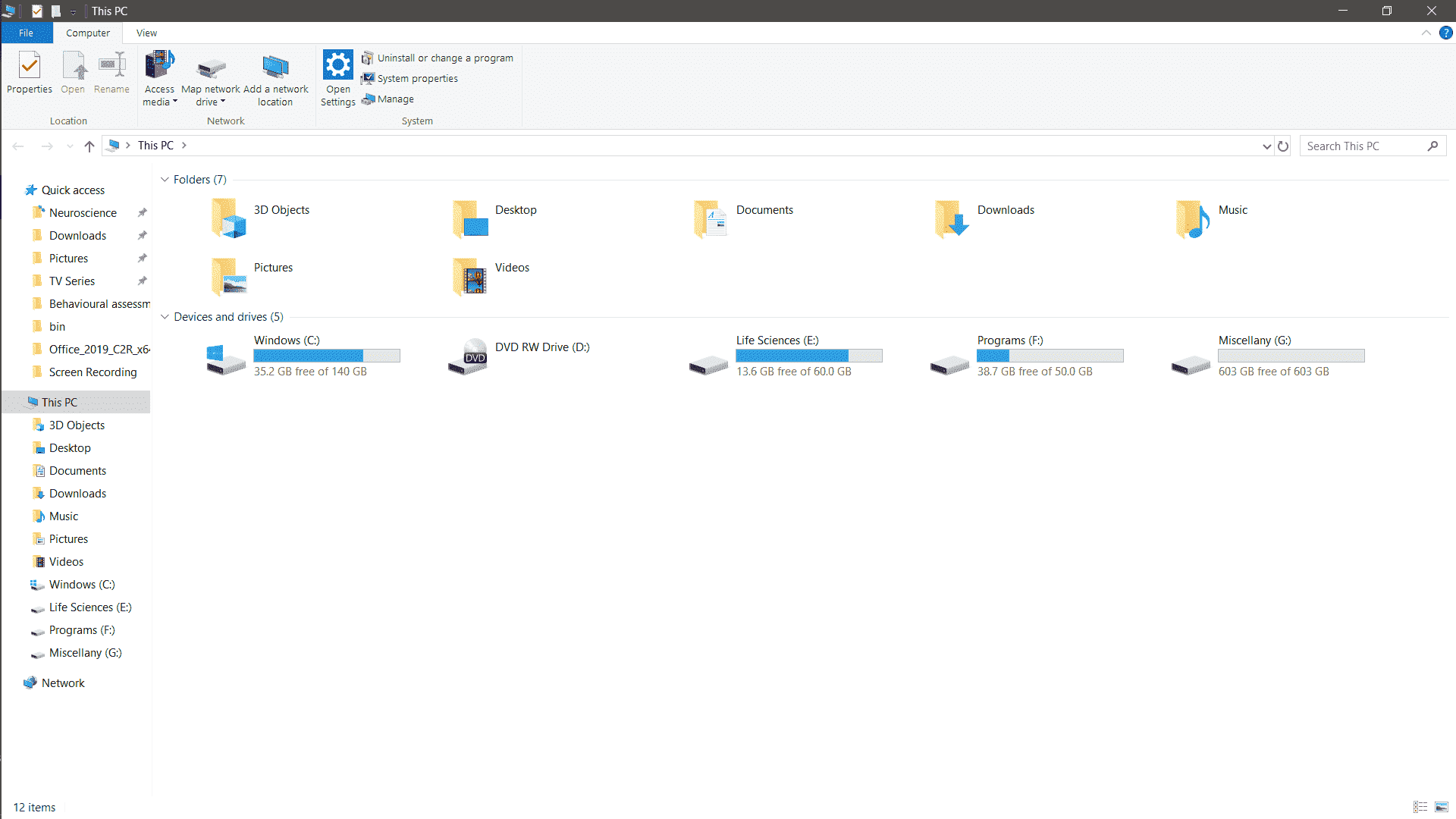Open bin folder in Quick access

(x=57, y=327)
